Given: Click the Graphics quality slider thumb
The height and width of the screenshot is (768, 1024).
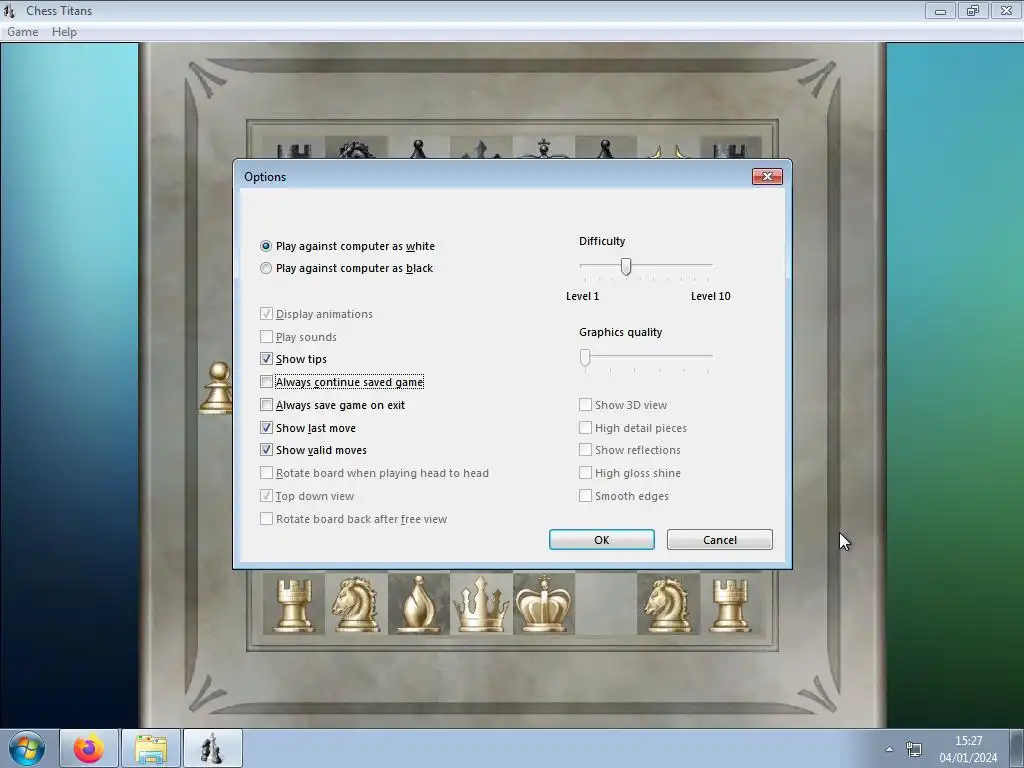Looking at the screenshot, I should tap(585, 357).
